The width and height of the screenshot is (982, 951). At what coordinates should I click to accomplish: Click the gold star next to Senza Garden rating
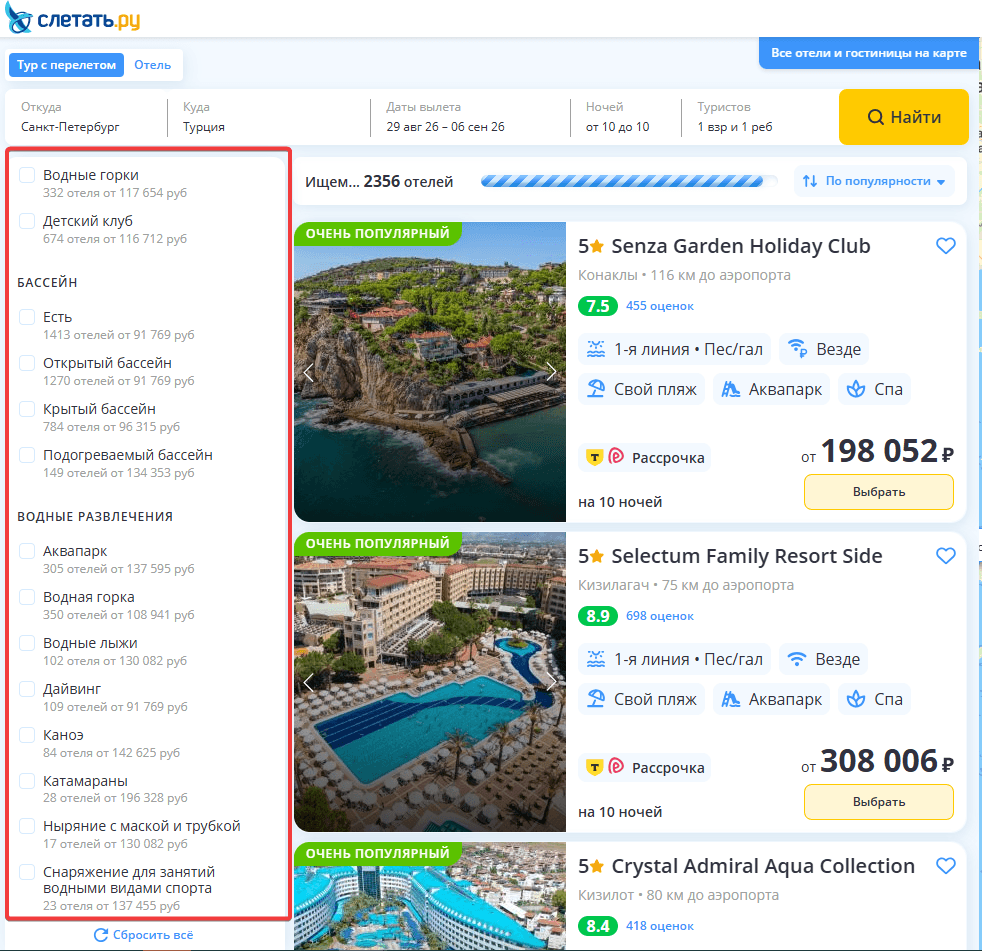597,246
